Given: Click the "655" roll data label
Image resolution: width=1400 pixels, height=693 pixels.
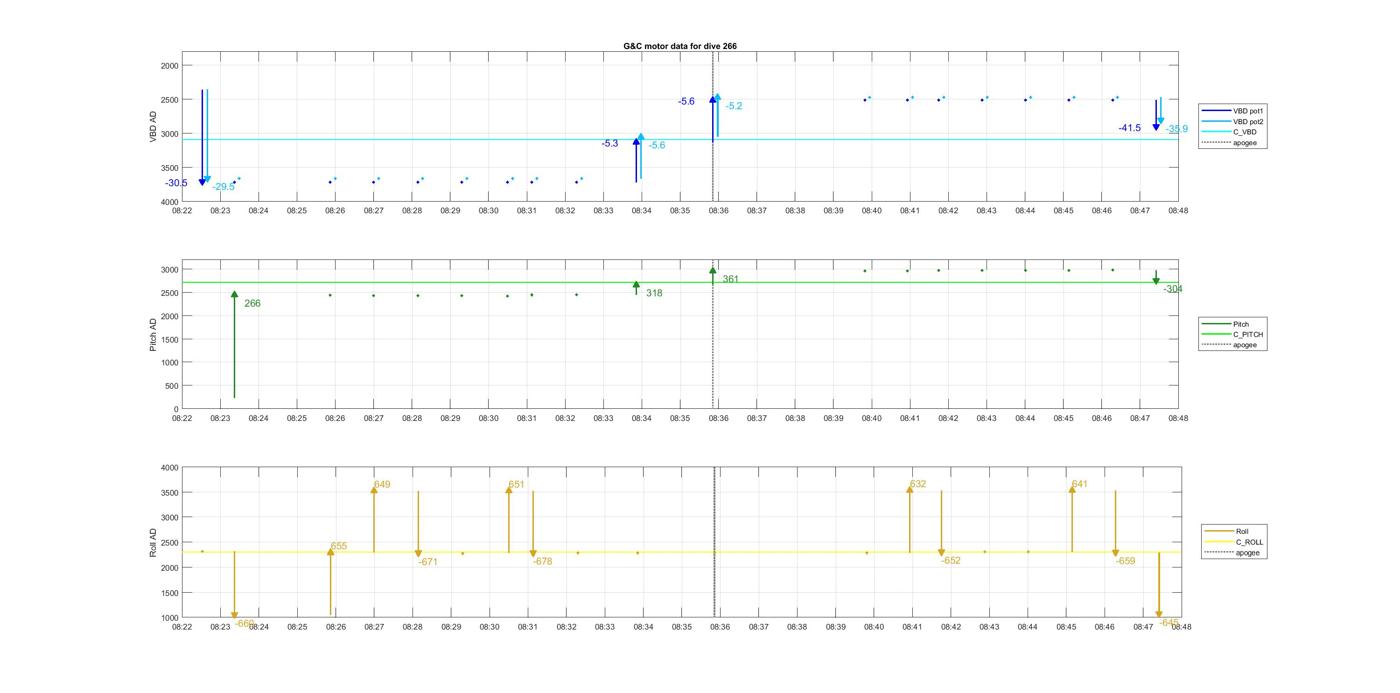Looking at the screenshot, I should [339, 546].
